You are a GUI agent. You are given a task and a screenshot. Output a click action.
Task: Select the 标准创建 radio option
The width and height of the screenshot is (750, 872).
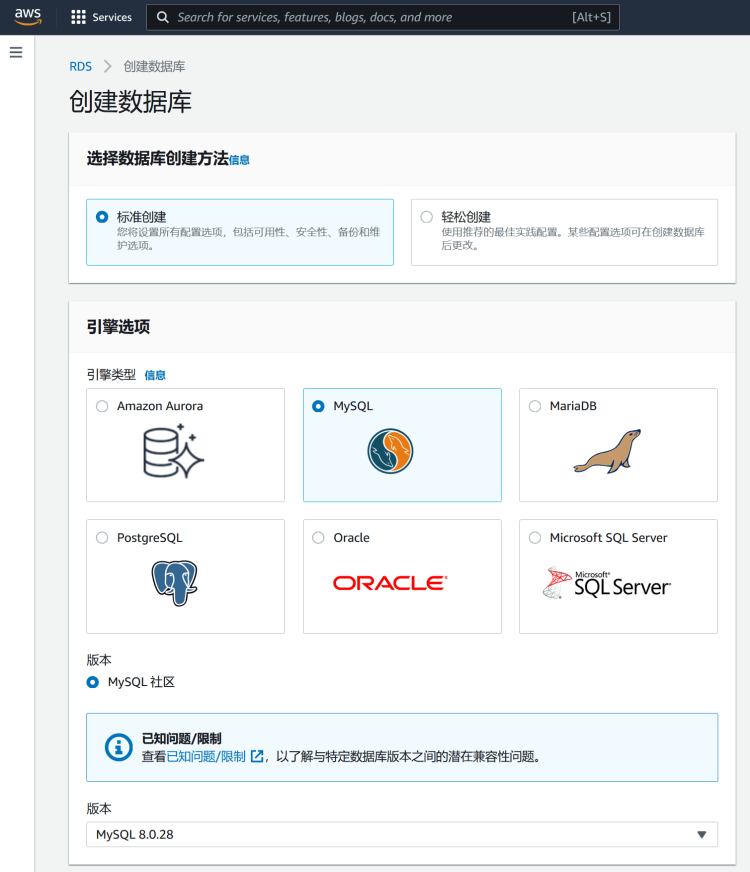[102, 217]
